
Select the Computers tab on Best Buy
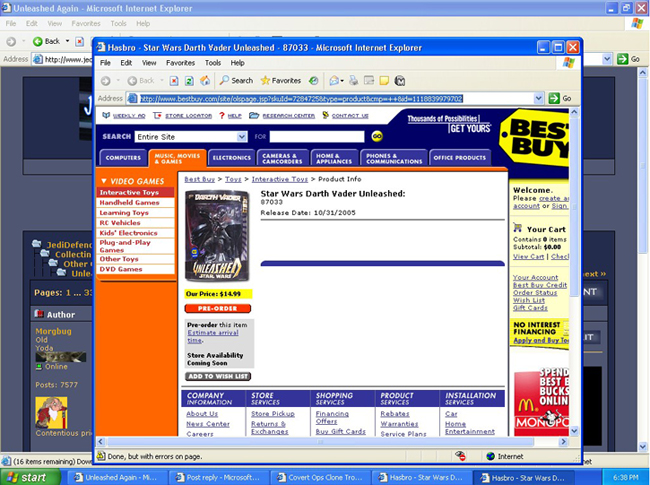point(123,158)
